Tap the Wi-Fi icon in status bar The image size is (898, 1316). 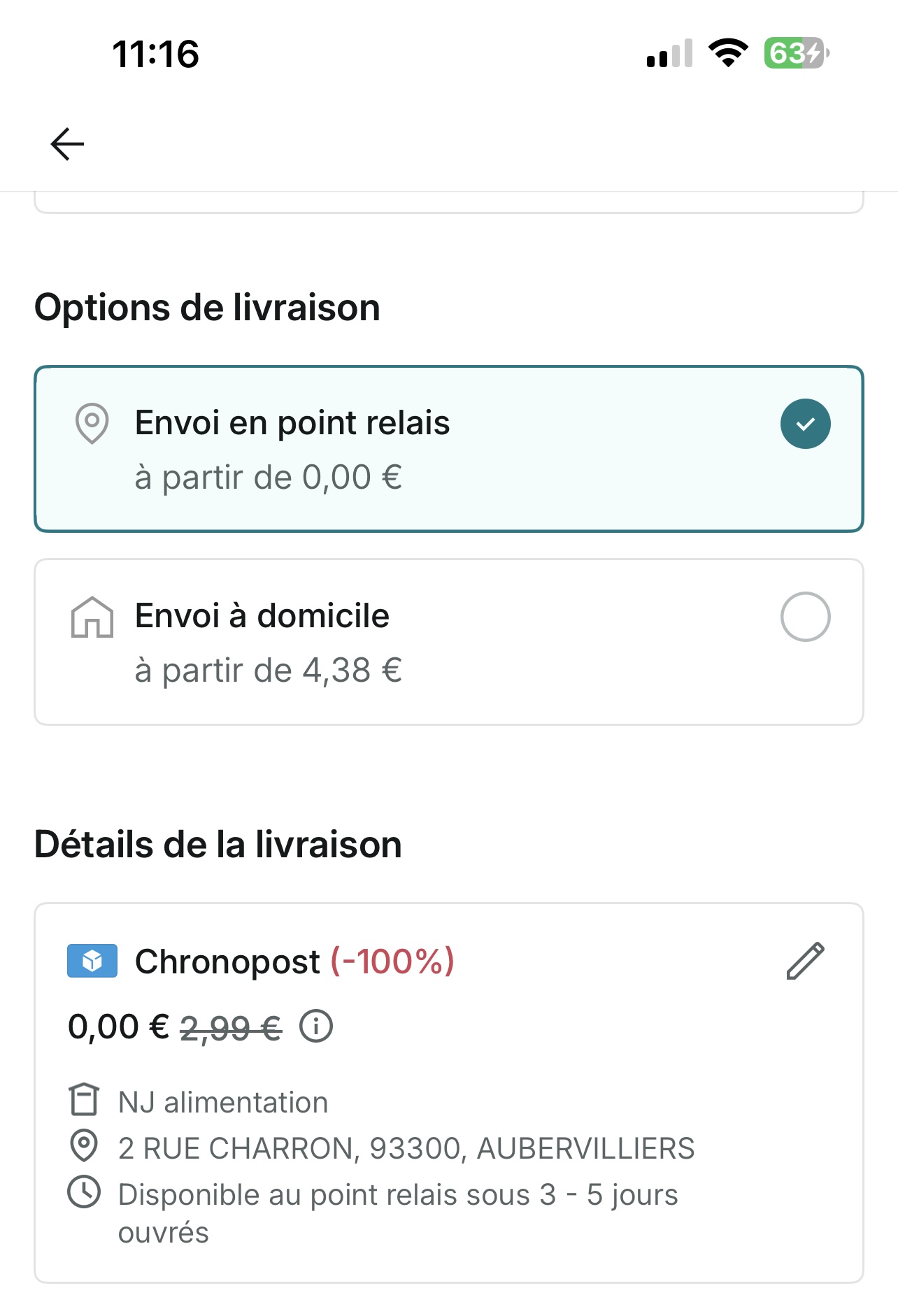727,53
